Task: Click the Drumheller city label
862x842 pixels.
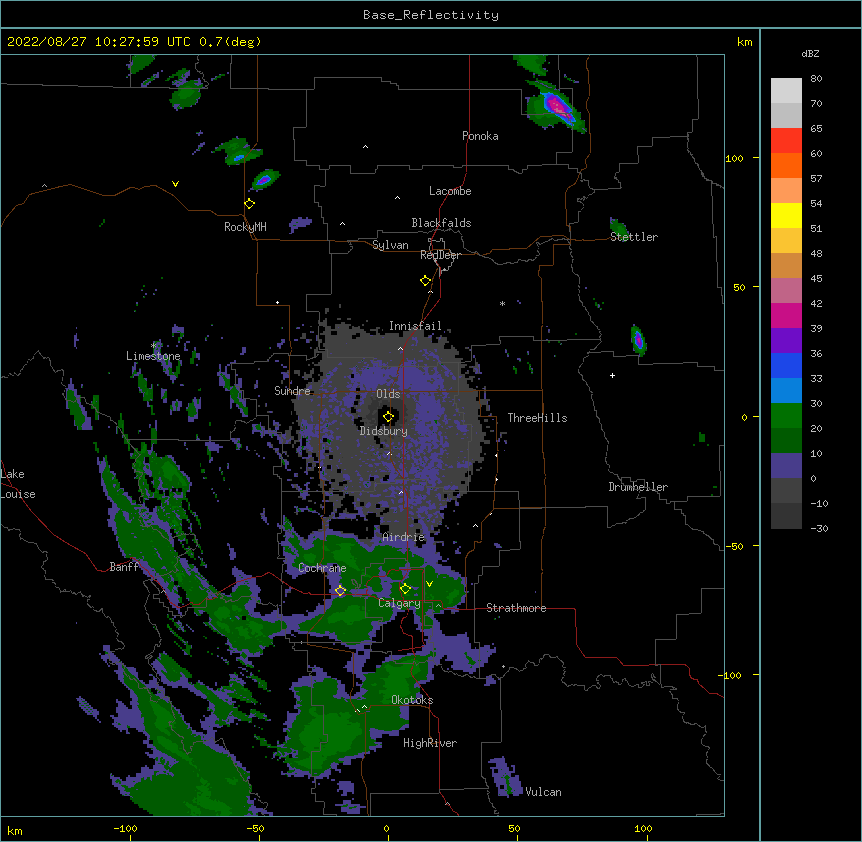Action: click(x=638, y=487)
